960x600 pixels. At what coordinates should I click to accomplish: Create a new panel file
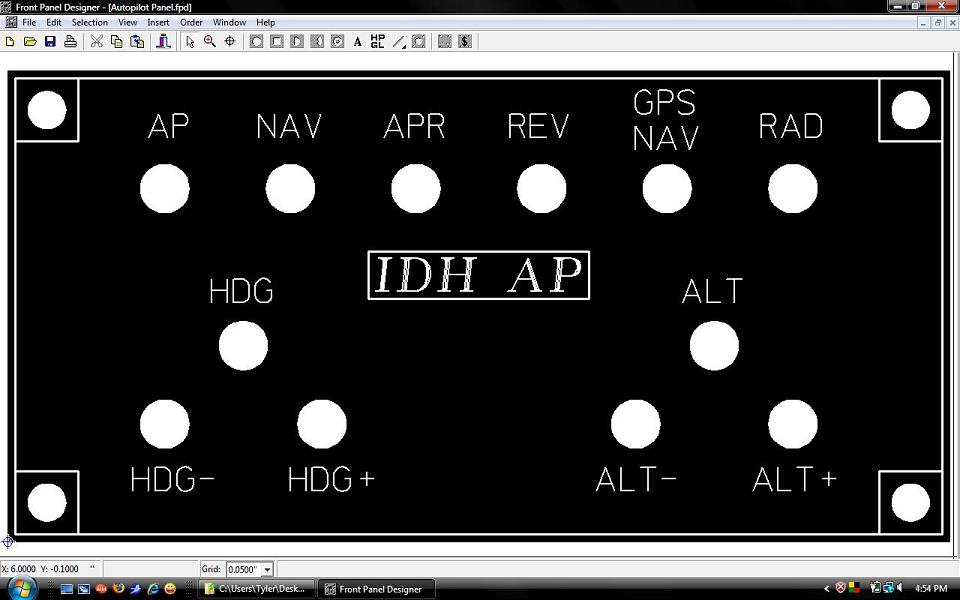click(x=10, y=42)
